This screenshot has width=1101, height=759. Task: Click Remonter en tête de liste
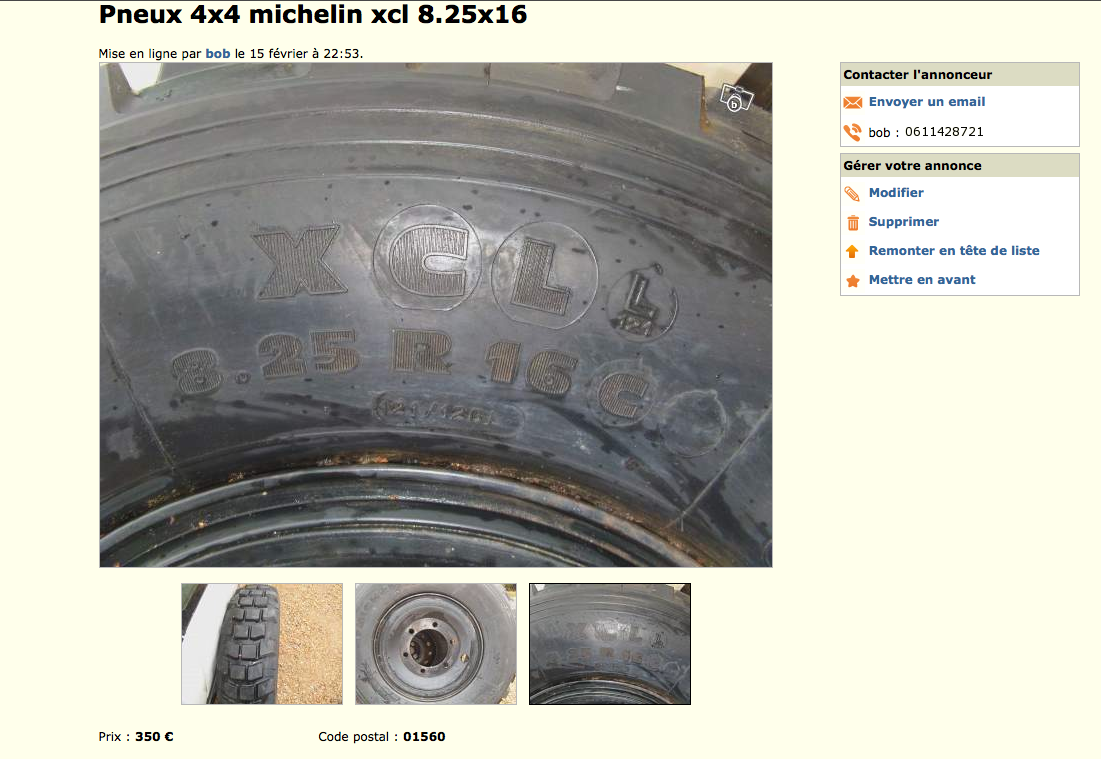(954, 251)
